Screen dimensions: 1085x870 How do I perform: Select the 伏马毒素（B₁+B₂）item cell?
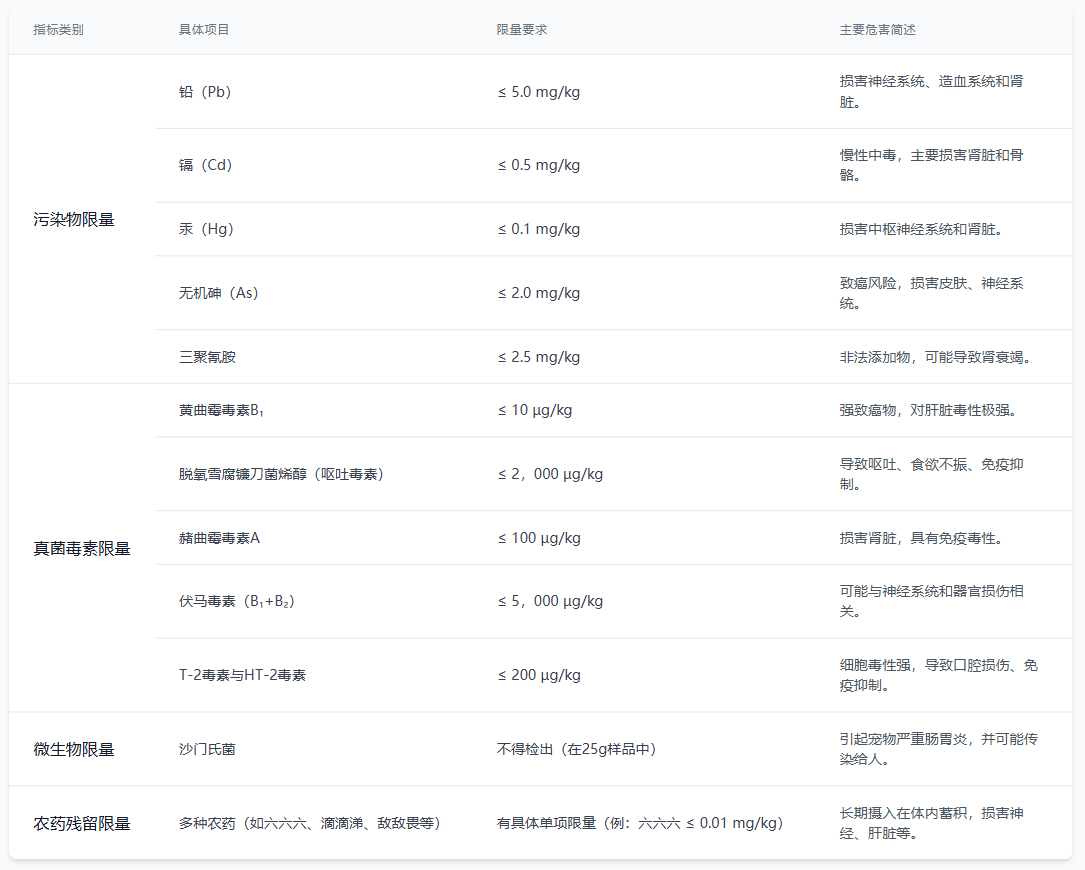point(237,601)
